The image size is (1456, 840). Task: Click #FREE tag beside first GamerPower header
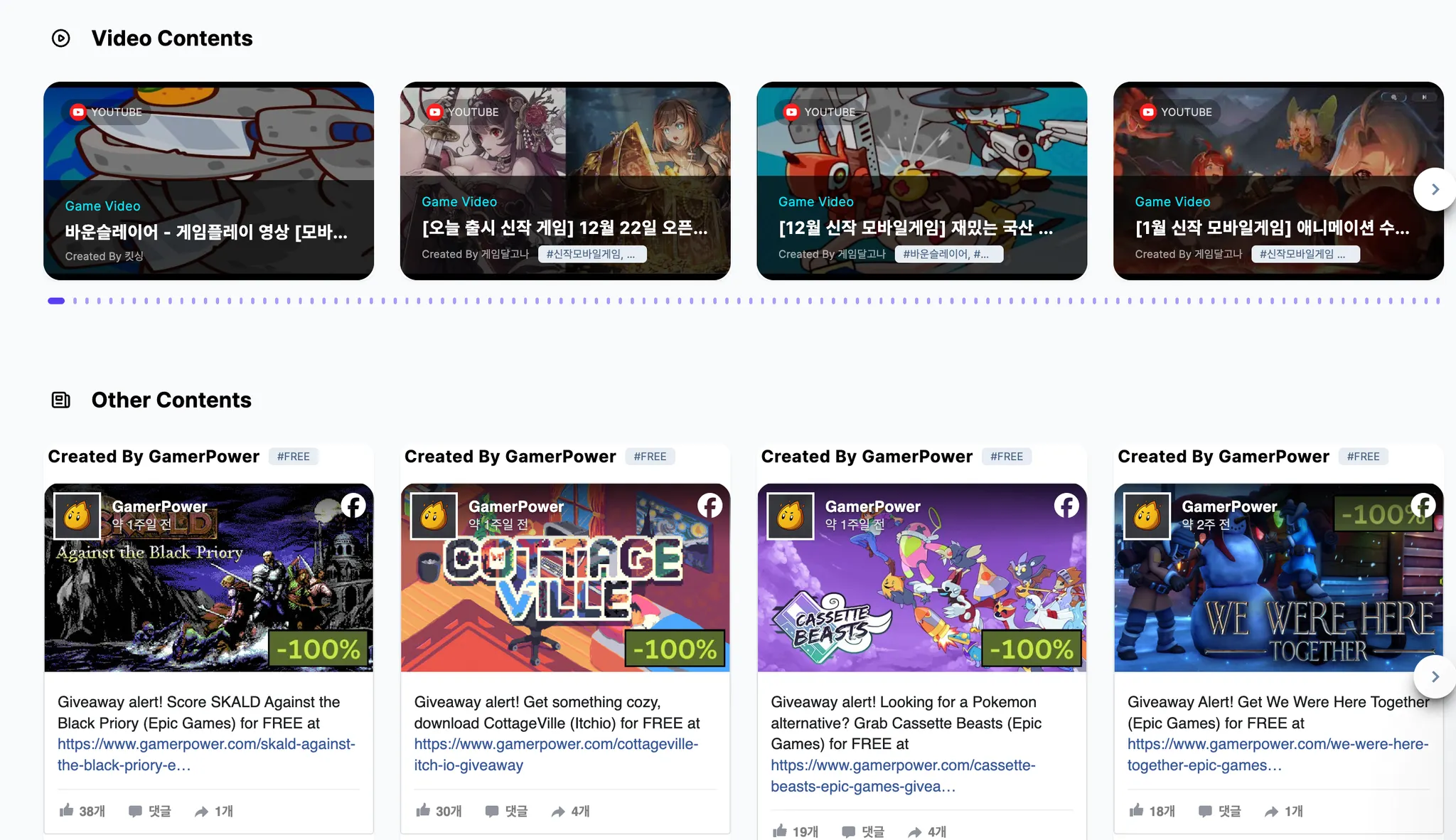point(293,457)
